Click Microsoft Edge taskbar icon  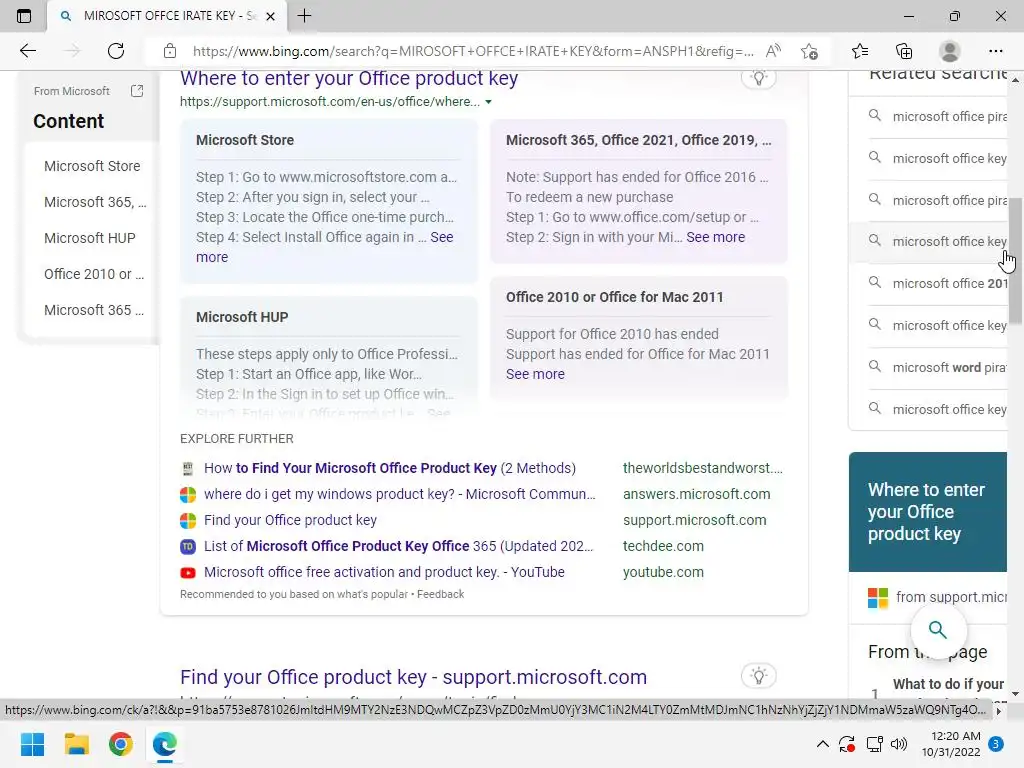tap(165, 744)
